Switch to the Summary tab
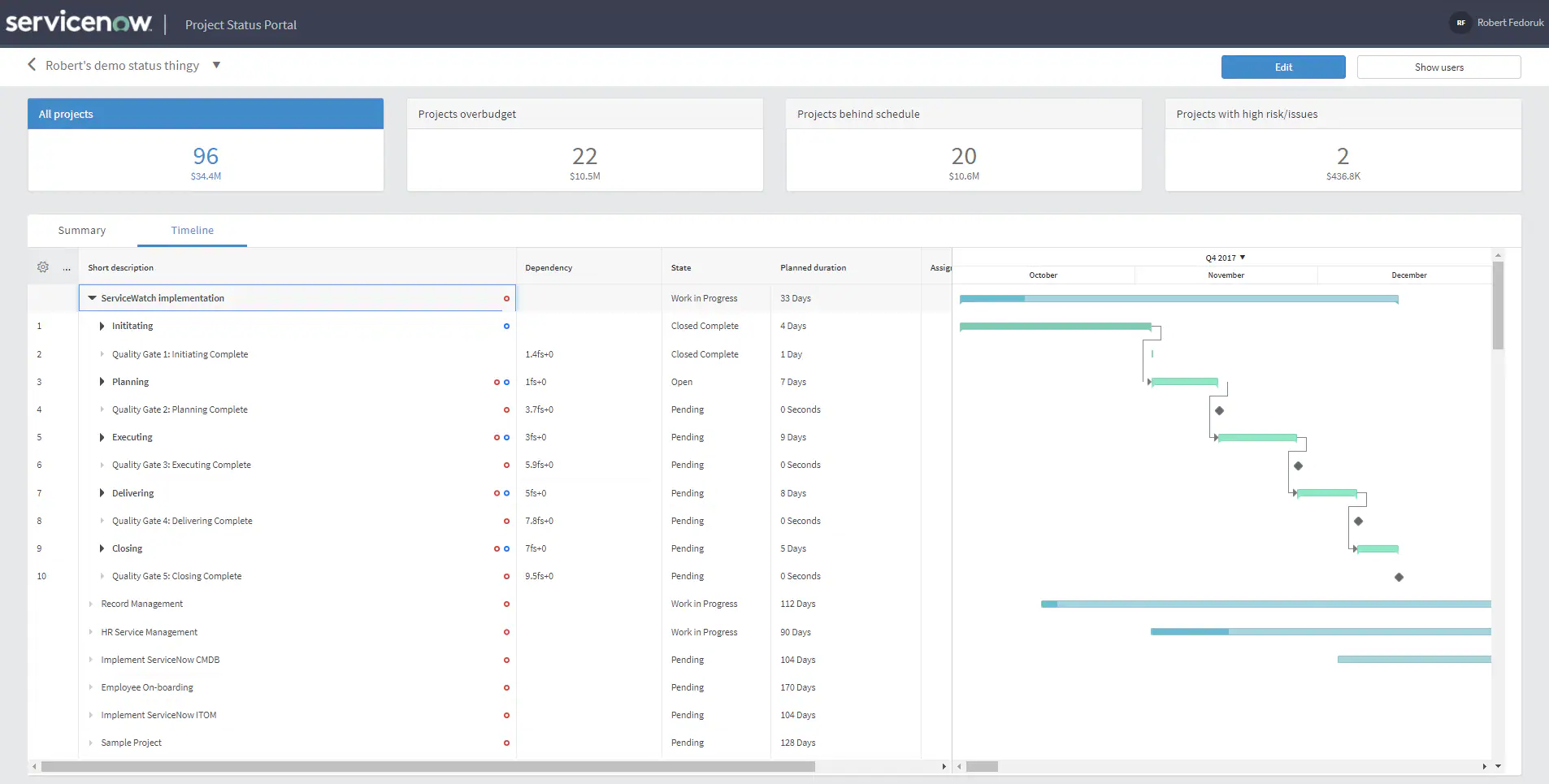The image size is (1549, 784). 82,231
